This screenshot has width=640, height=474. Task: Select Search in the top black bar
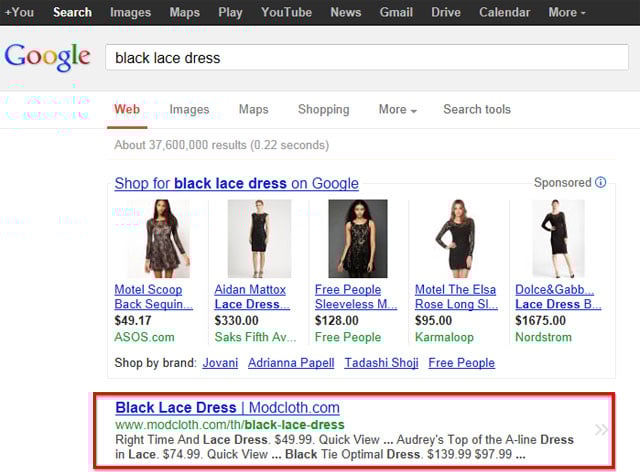pyautogui.click(x=72, y=12)
